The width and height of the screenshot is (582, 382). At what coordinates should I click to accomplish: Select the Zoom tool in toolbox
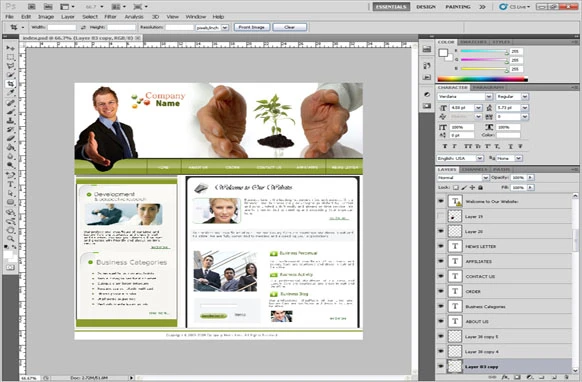tap(10, 239)
